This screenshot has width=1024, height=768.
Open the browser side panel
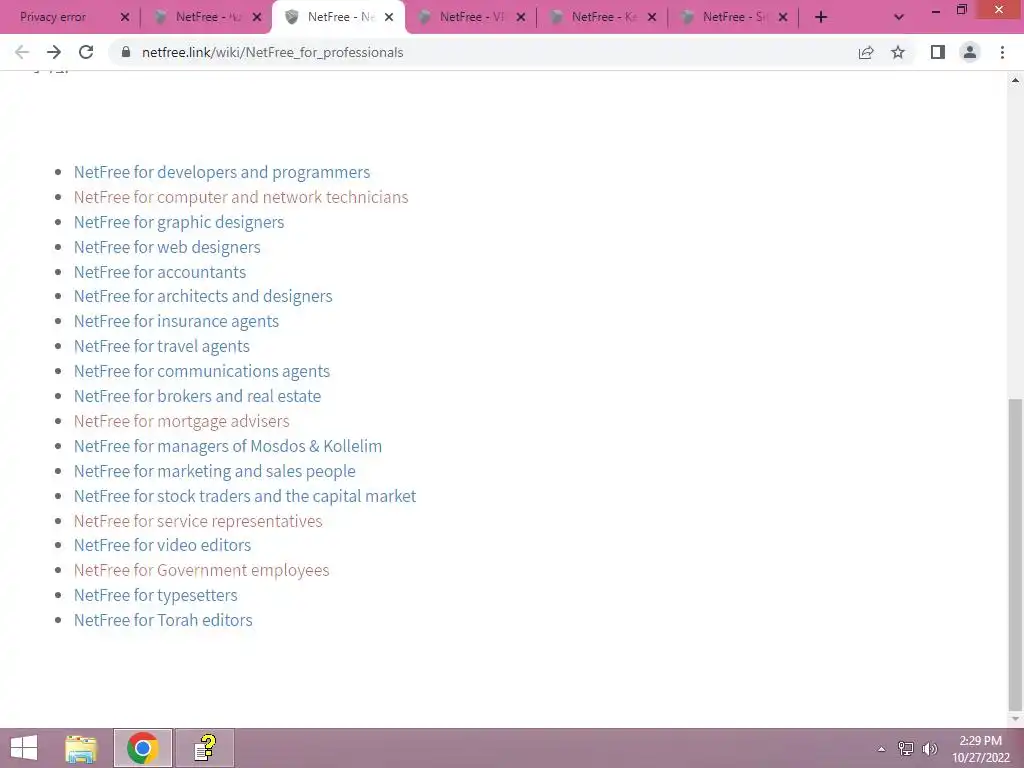click(938, 52)
